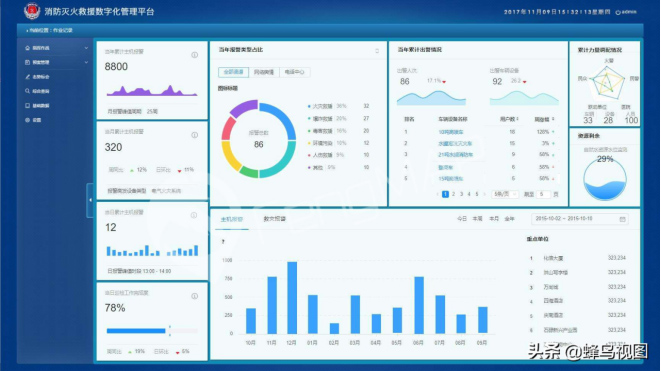Click the gear settings icon in sidebar
661x372 pixels.
[x=27, y=120]
